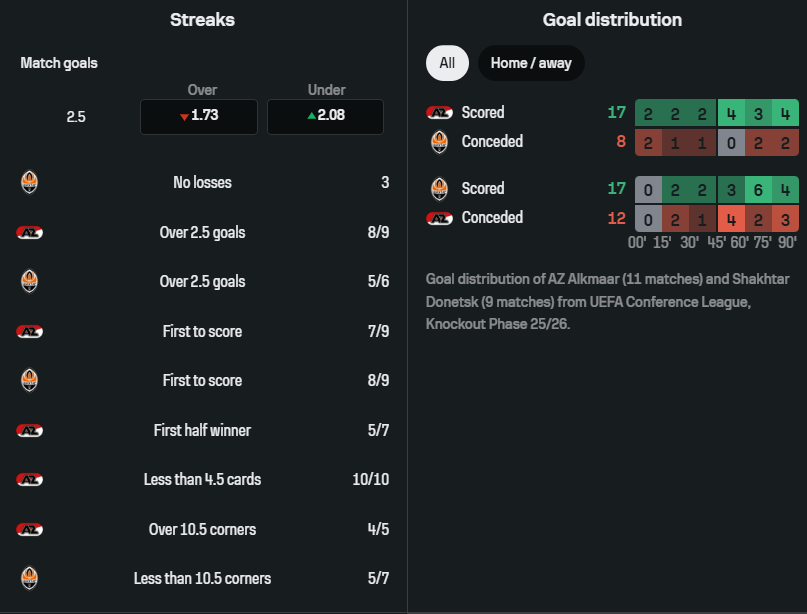The width and height of the screenshot is (807, 614).
Task: Click AZ logo beside Over 10.5 corners
Action: 30,530
